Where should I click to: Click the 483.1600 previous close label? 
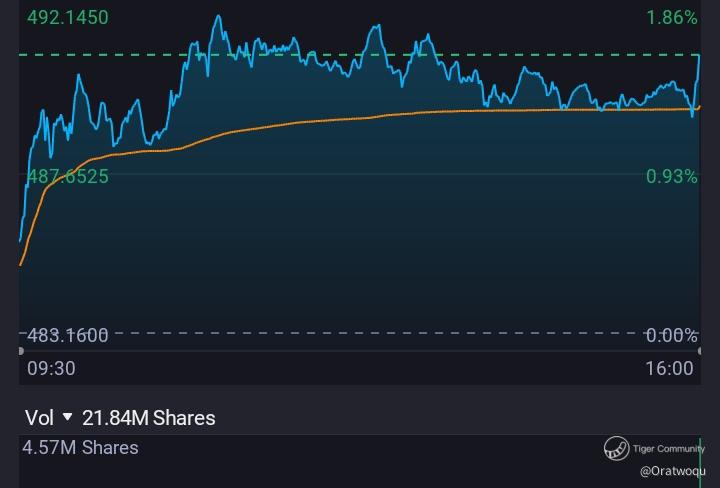click(x=68, y=336)
